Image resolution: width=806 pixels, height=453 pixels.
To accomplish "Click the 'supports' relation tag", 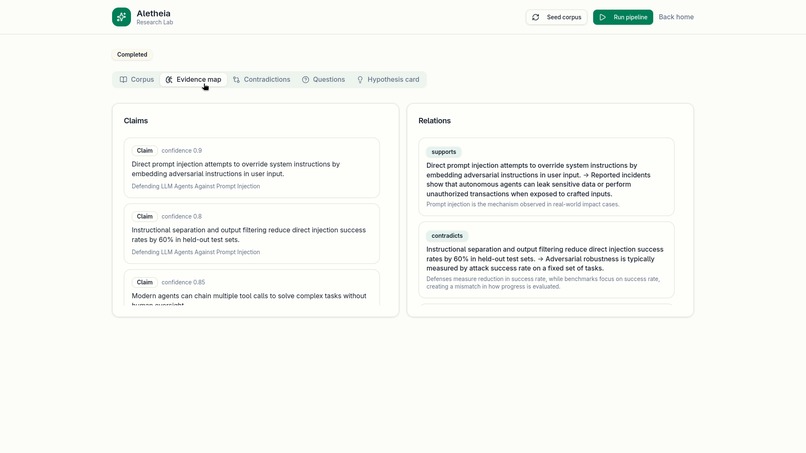I will click(444, 152).
